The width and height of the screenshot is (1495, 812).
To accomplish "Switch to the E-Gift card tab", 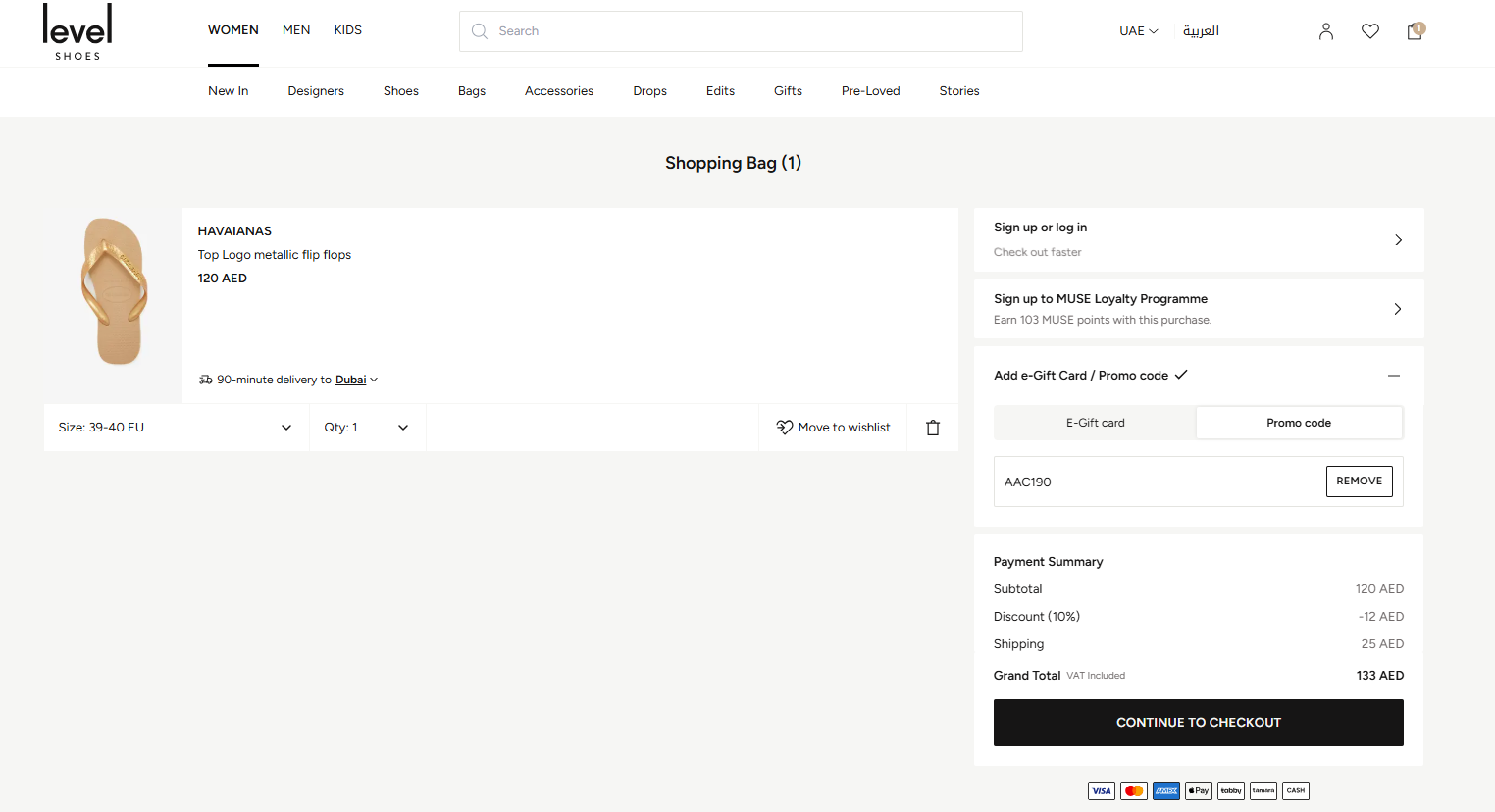I will click(1096, 423).
